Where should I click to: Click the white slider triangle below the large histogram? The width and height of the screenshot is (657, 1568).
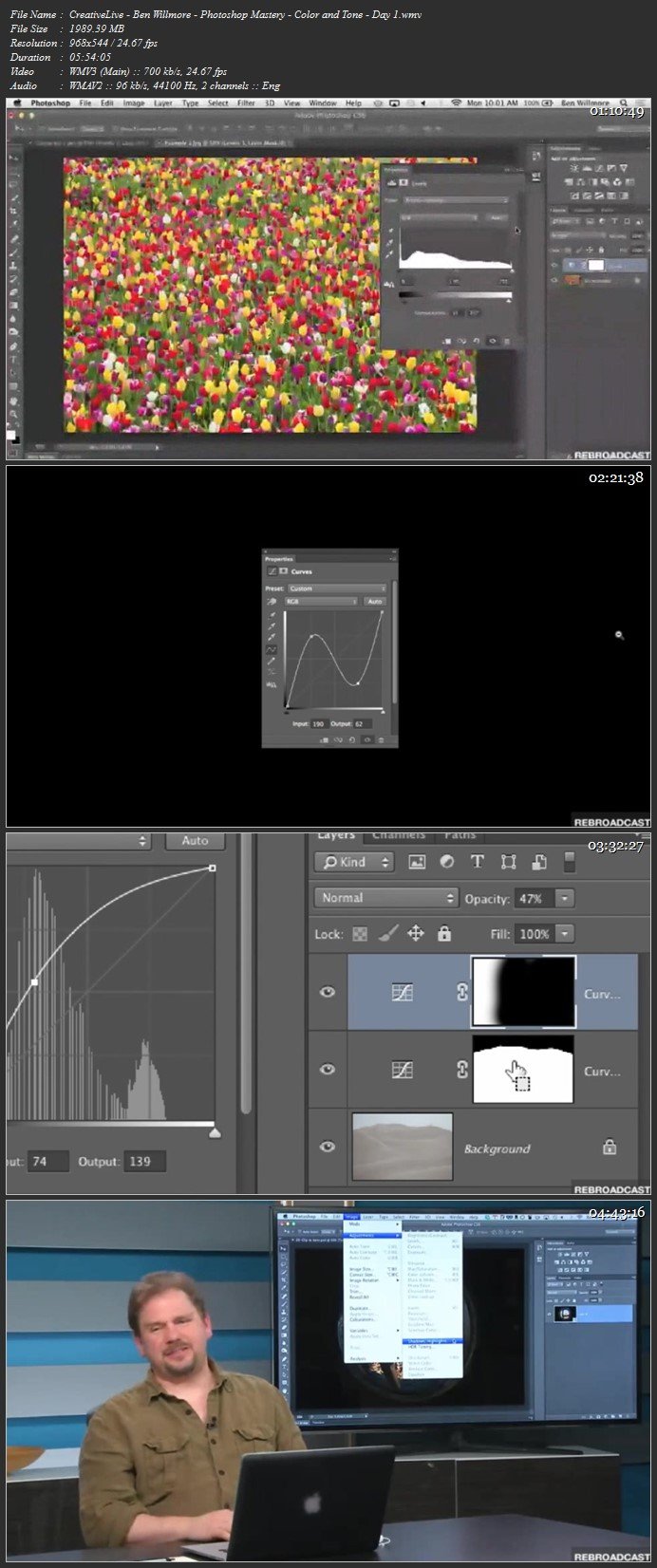pos(215,1132)
